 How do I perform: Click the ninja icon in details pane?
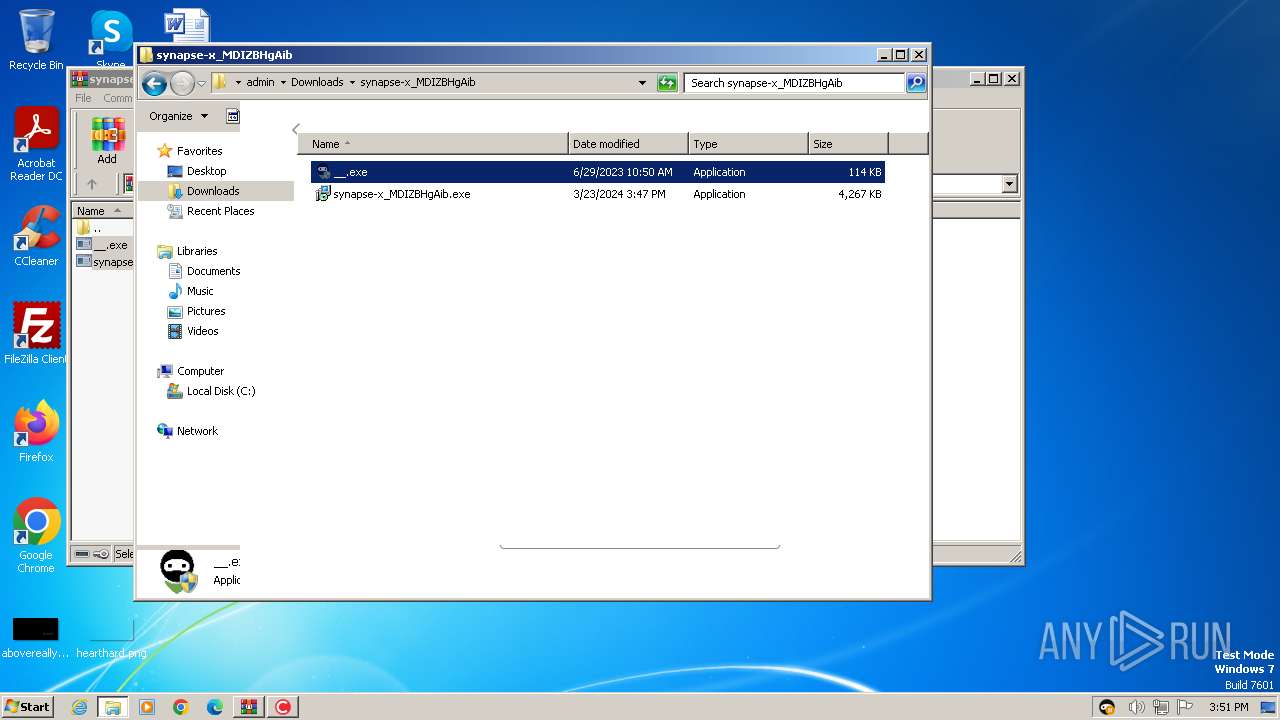(179, 572)
